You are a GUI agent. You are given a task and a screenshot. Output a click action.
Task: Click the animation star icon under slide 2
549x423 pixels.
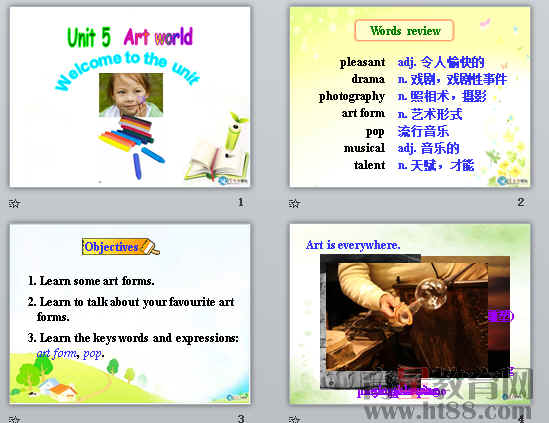[294, 203]
